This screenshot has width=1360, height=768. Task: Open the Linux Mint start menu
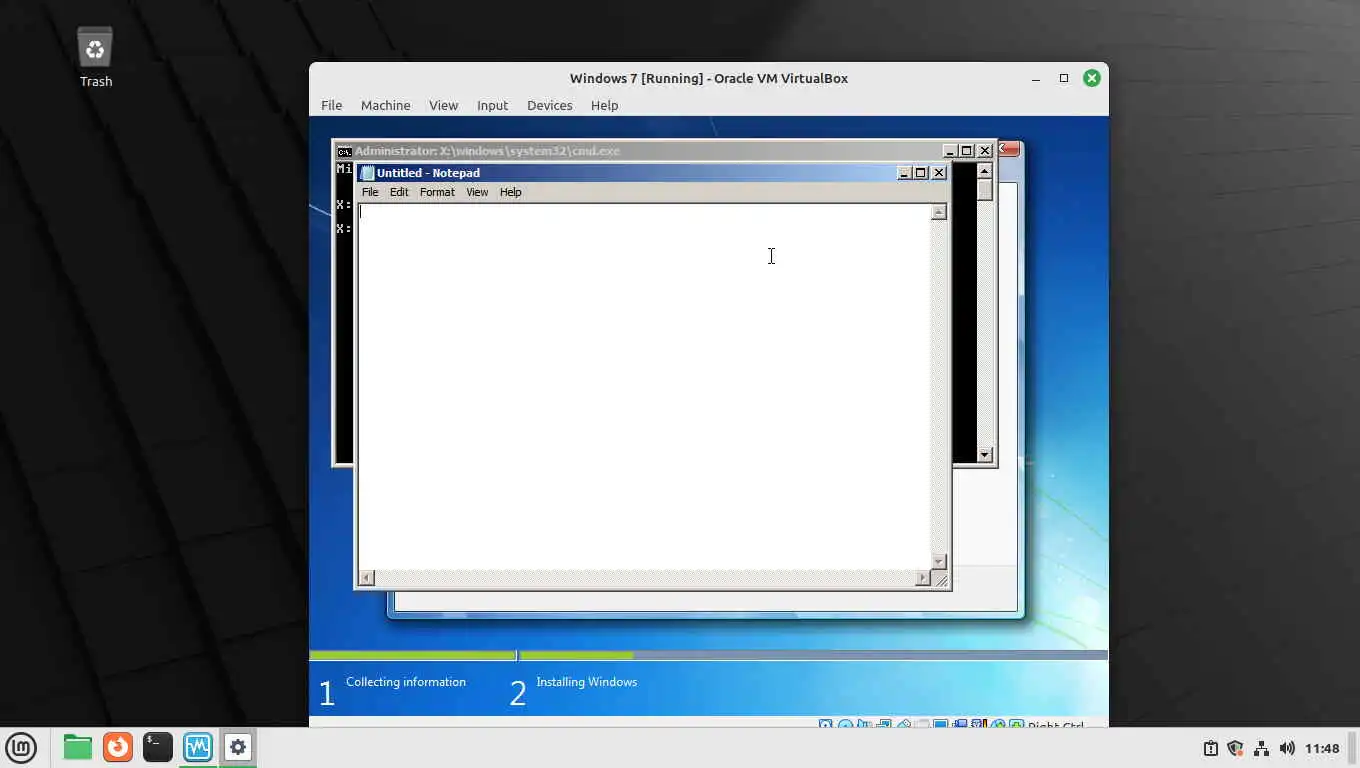click(x=21, y=747)
